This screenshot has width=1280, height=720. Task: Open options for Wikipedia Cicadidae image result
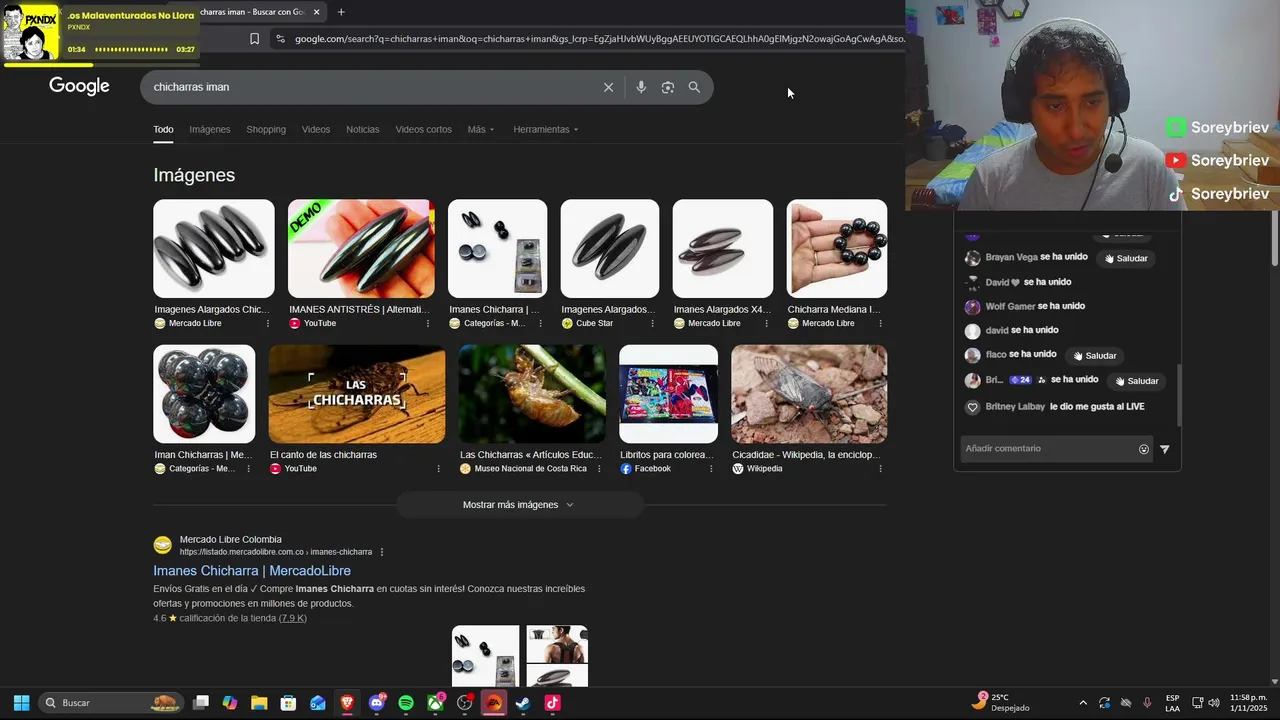coord(880,468)
